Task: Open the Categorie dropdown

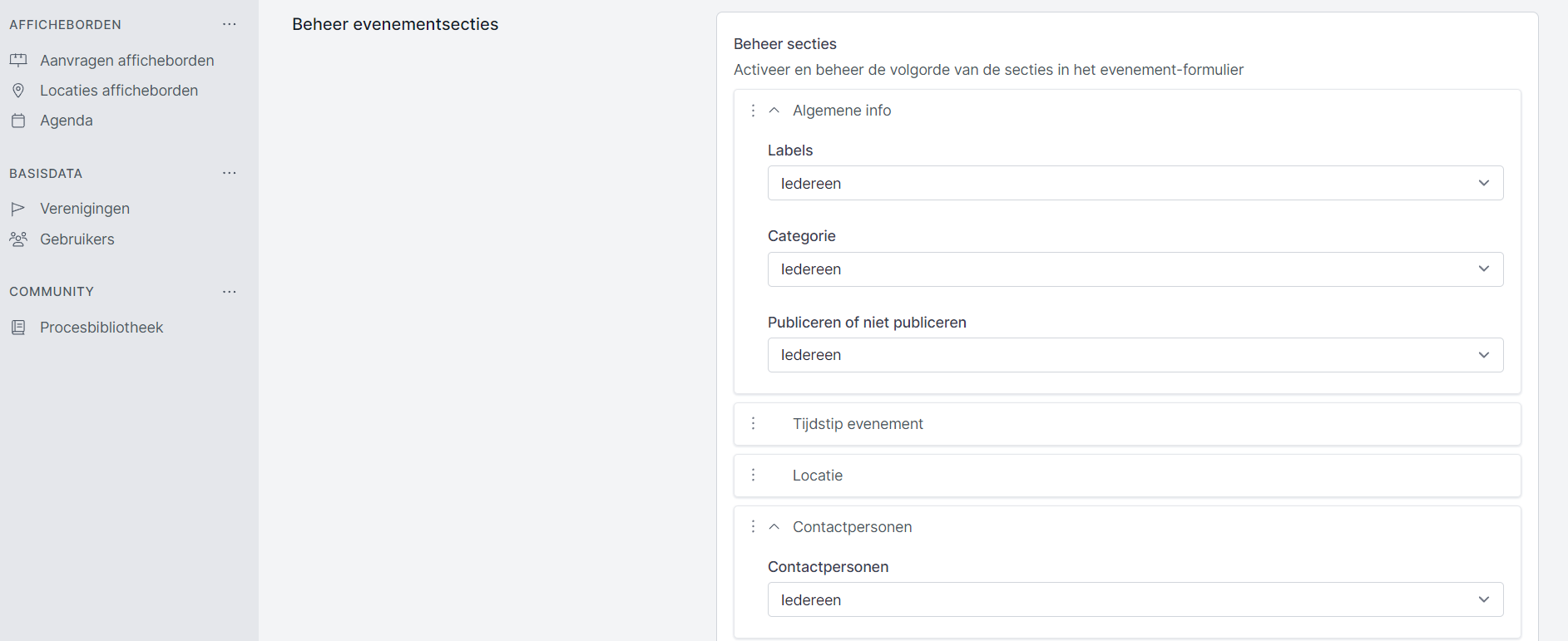Action: (1135, 269)
